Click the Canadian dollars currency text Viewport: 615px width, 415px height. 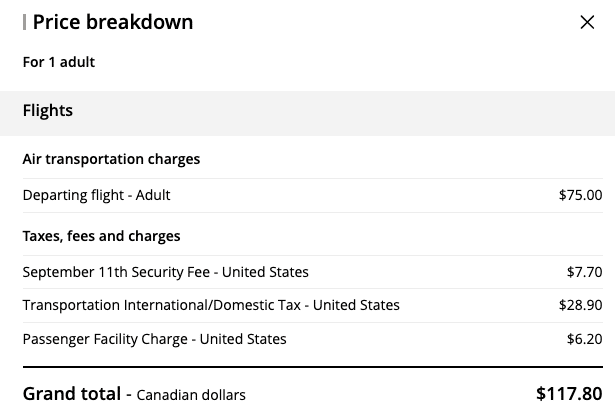(191, 394)
